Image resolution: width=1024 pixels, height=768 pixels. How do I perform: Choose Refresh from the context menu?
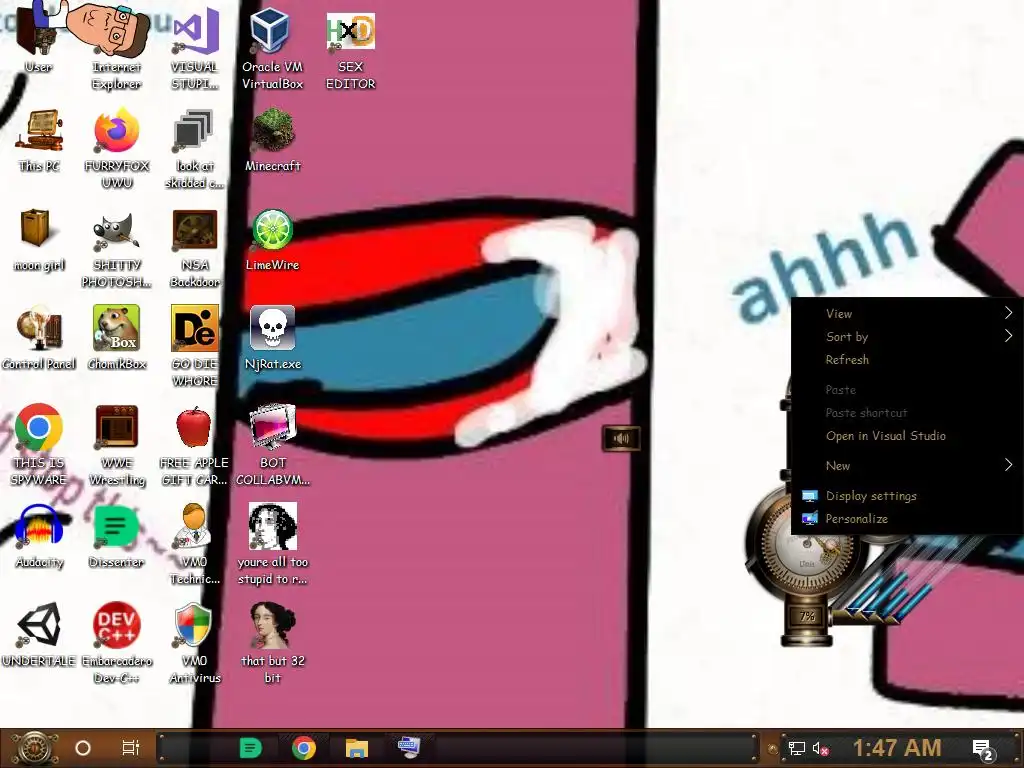907,360
